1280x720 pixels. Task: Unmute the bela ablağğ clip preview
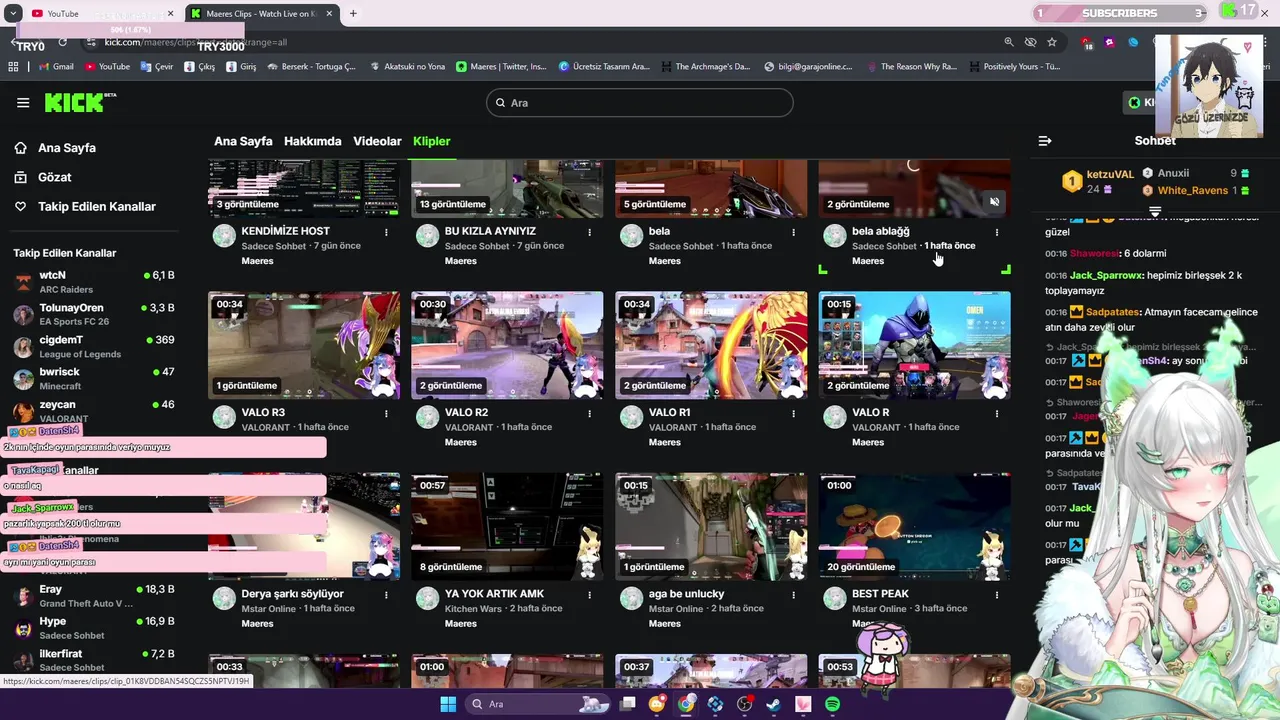pyautogui.click(x=994, y=202)
